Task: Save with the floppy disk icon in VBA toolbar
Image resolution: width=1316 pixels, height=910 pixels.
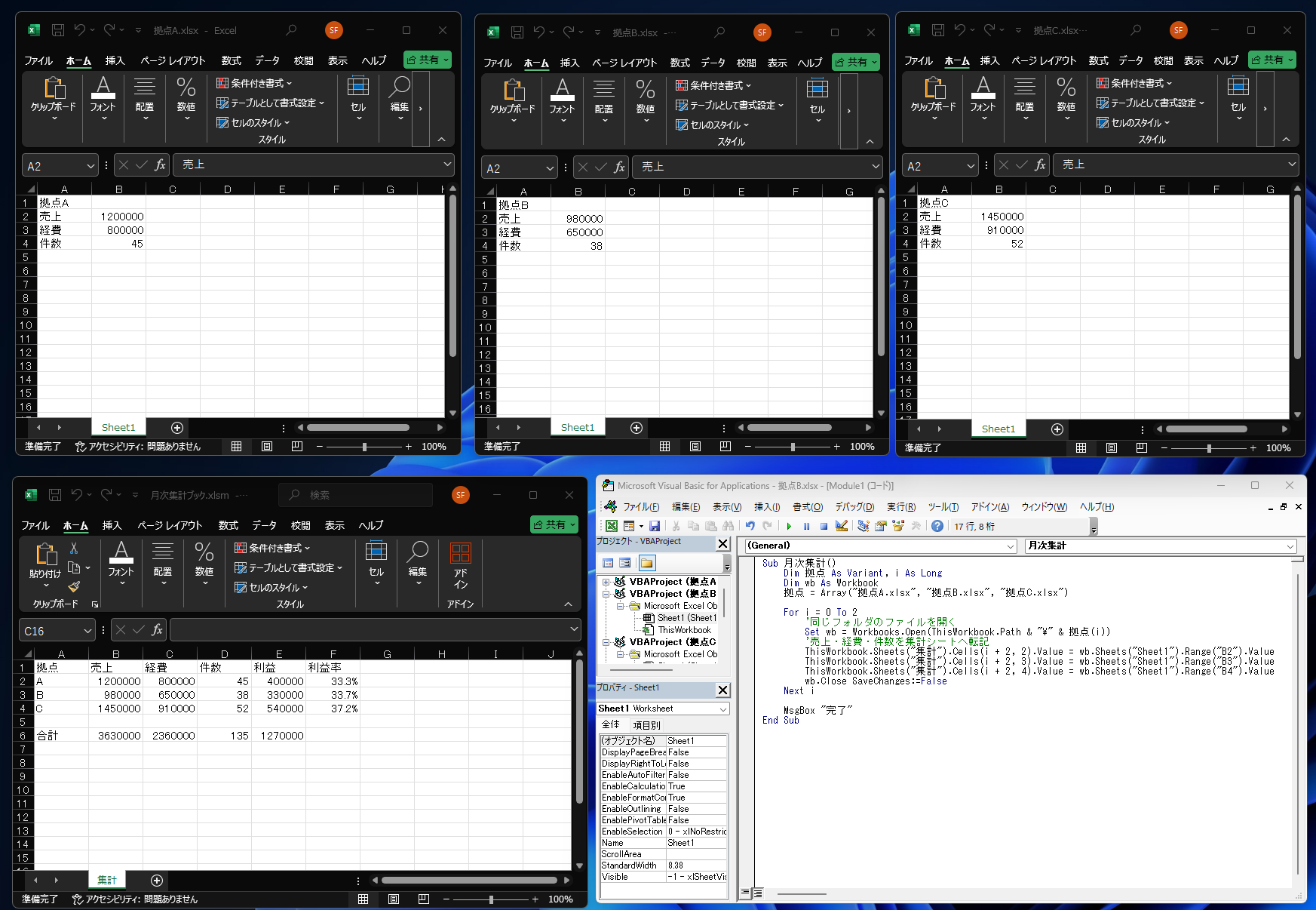Action: pyautogui.click(x=655, y=526)
